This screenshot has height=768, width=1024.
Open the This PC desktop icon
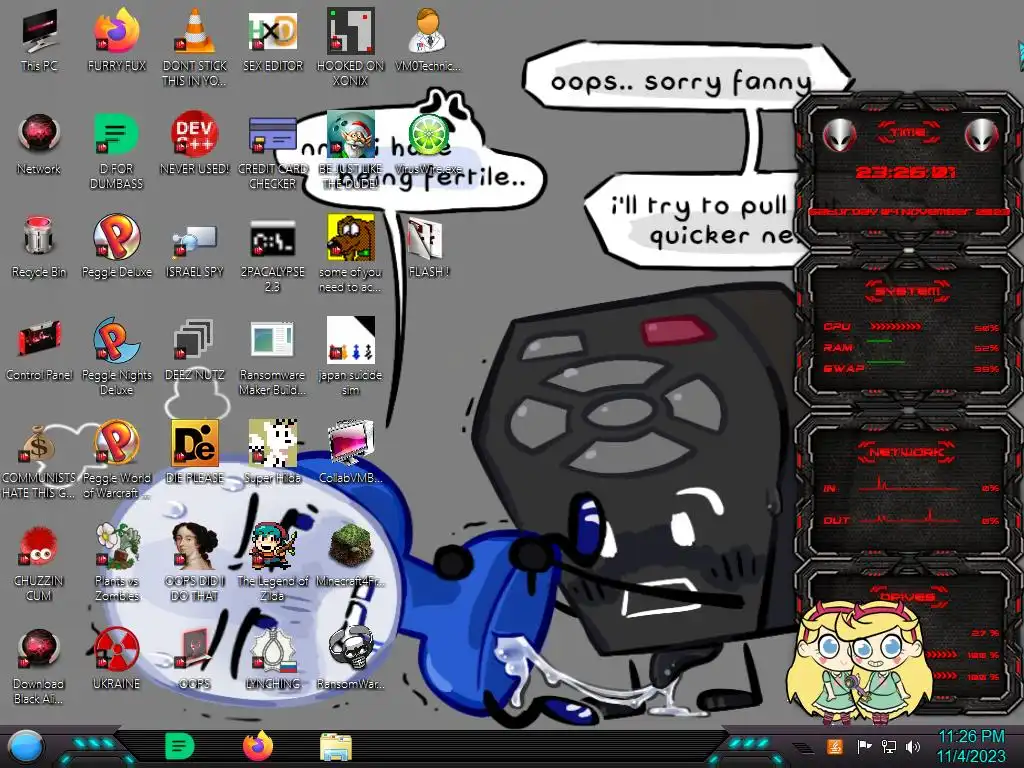39,40
